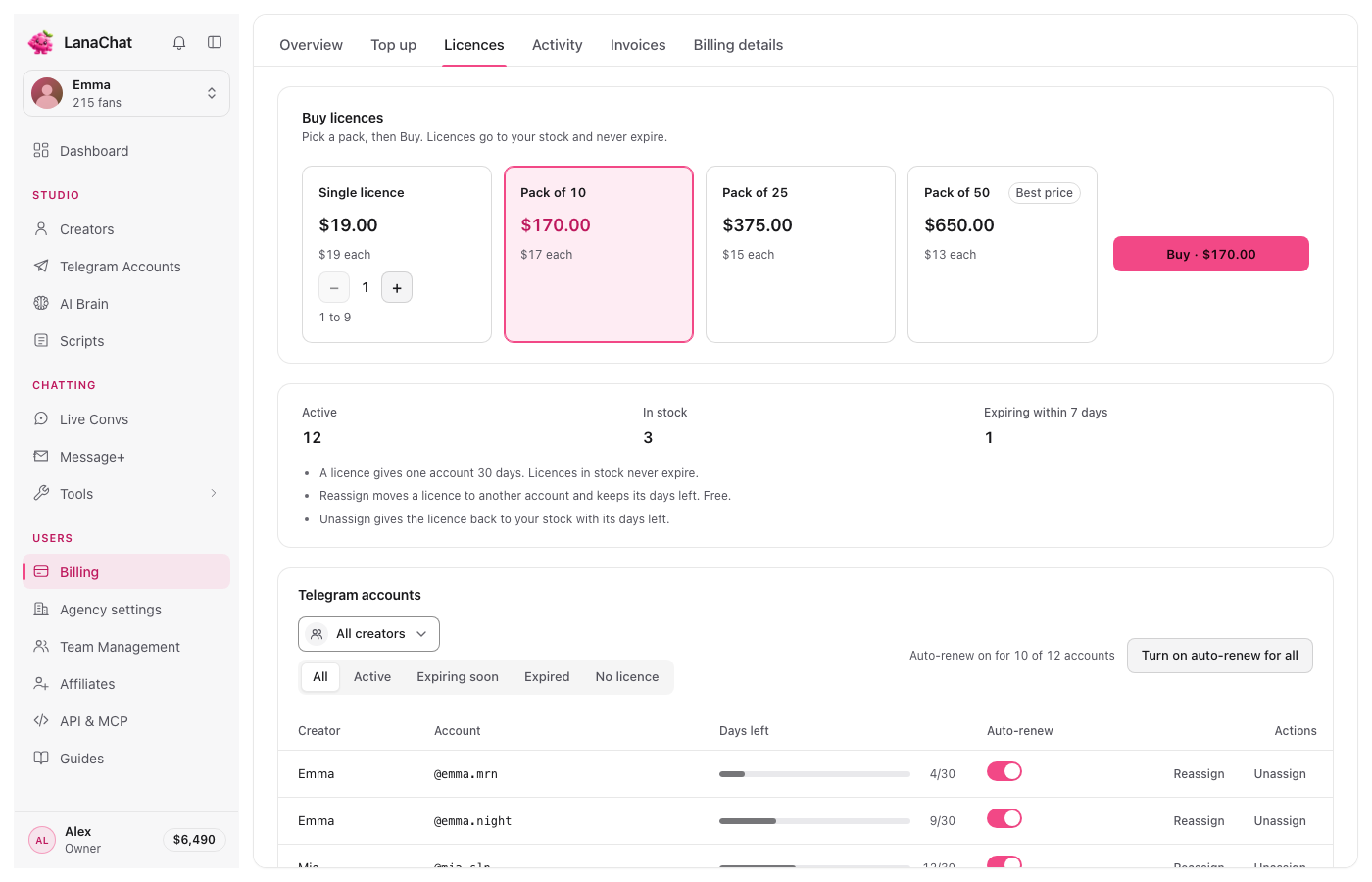The height and width of the screenshot is (882, 1372).
Task: Open Alex's $6,490 balance badge
Action: (194, 840)
